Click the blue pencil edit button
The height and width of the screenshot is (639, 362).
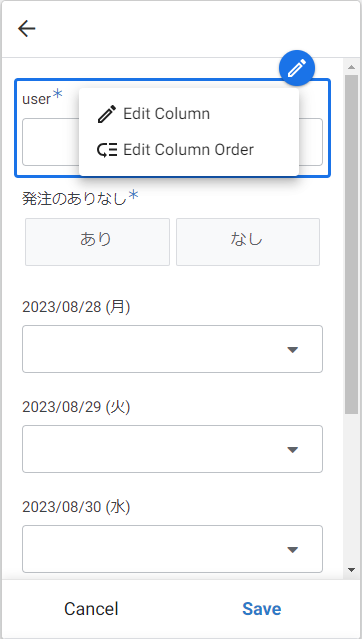coord(297,68)
